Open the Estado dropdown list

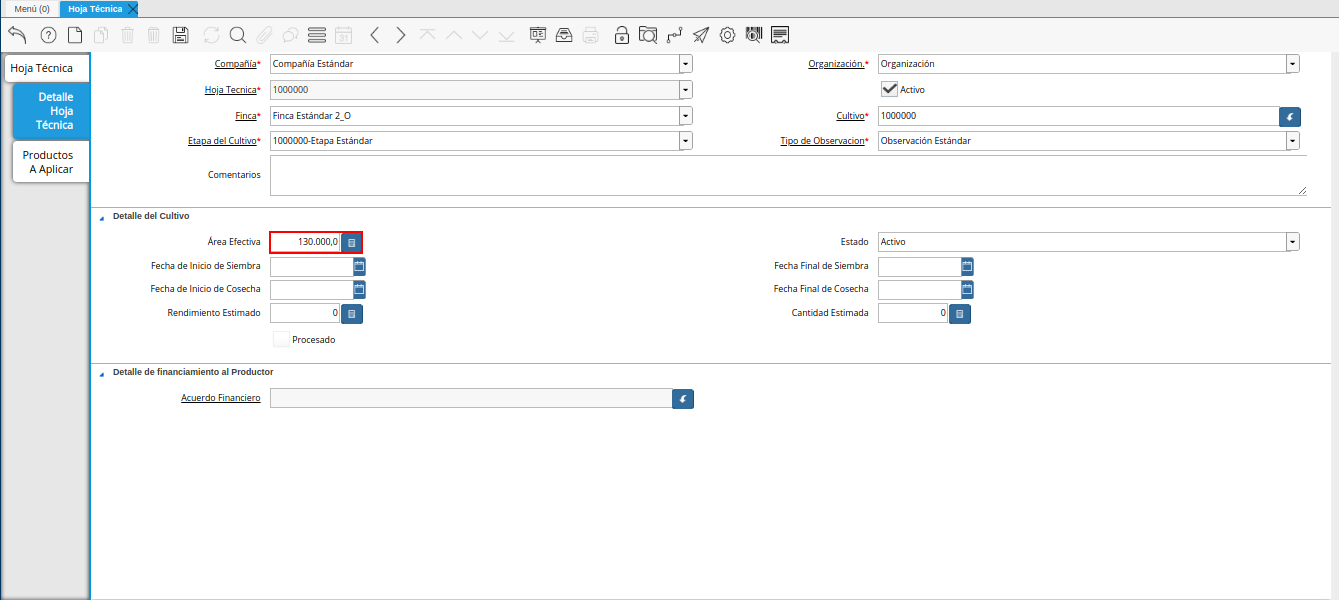coord(1293,242)
